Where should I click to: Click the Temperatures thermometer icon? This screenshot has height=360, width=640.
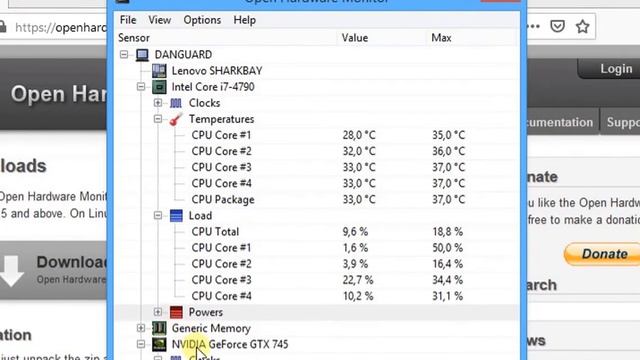tap(176, 119)
